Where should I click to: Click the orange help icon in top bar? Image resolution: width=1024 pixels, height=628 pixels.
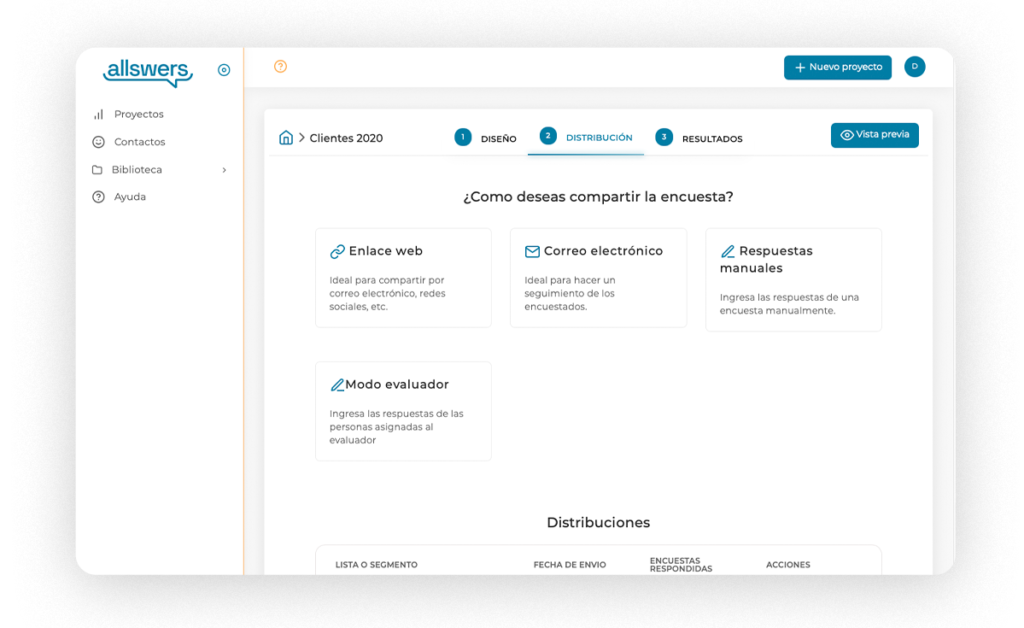[279, 66]
